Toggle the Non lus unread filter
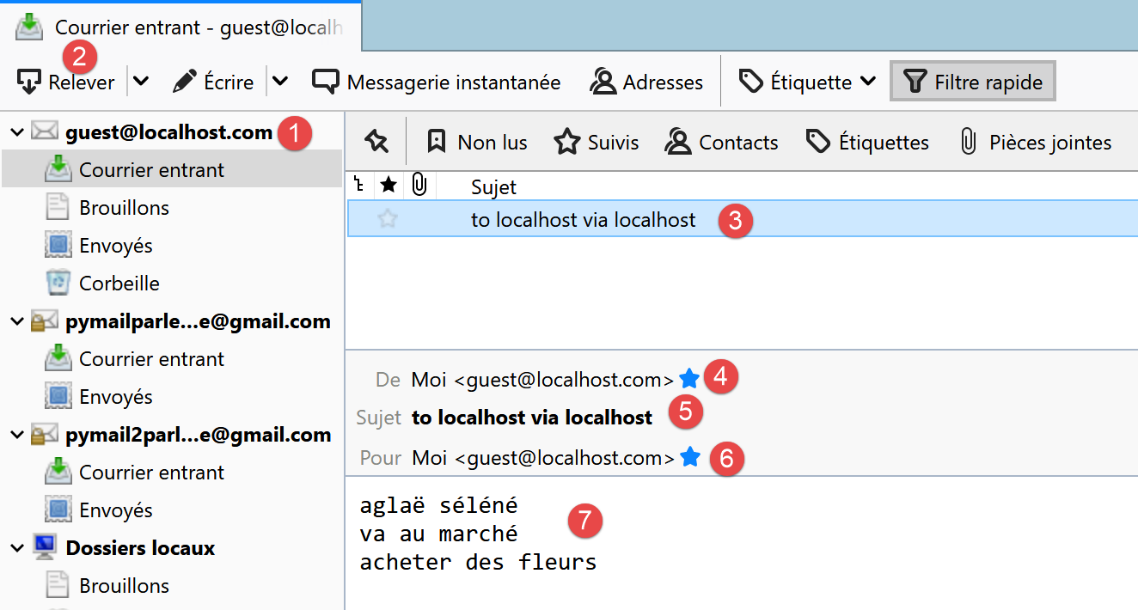1138x610 pixels. pos(477,142)
